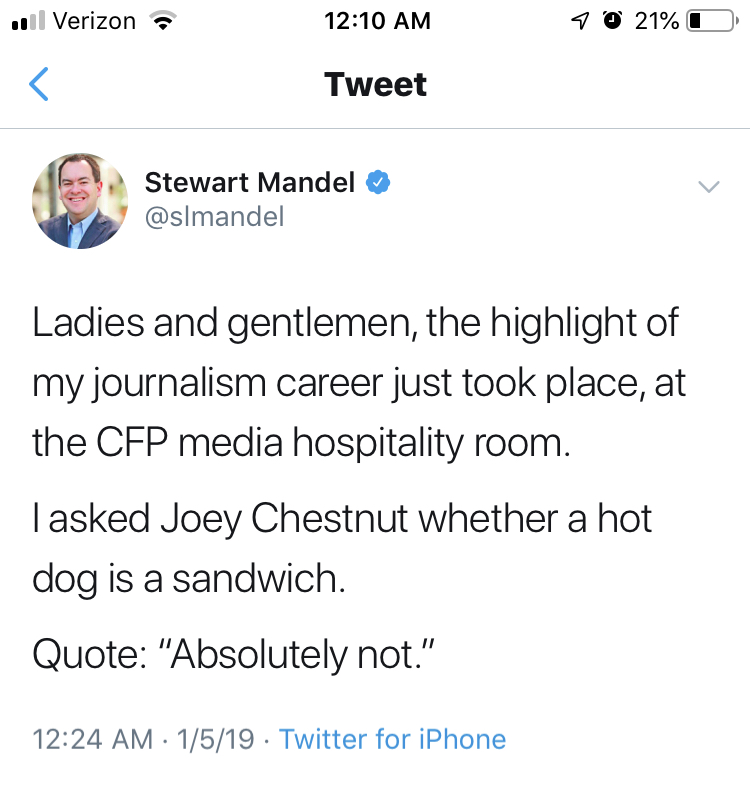Tap the back arrow in the header
Image resolution: width=750 pixels, height=787 pixels.
39,84
